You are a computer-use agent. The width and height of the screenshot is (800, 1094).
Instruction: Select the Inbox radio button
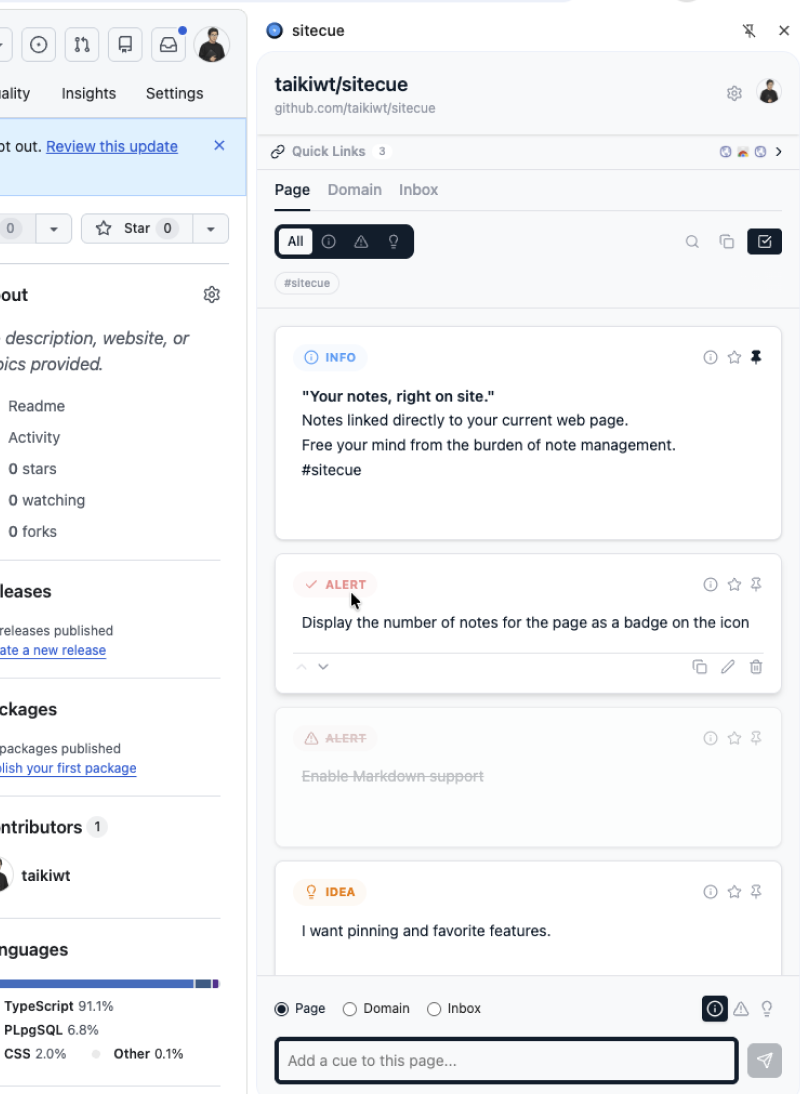tap(434, 1009)
